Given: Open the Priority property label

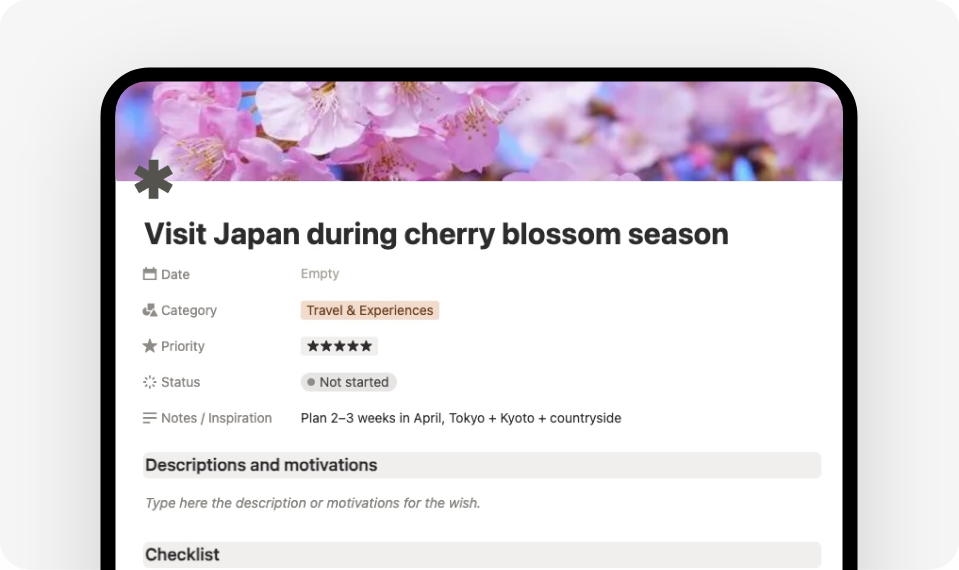Looking at the screenshot, I should click(183, 346).
